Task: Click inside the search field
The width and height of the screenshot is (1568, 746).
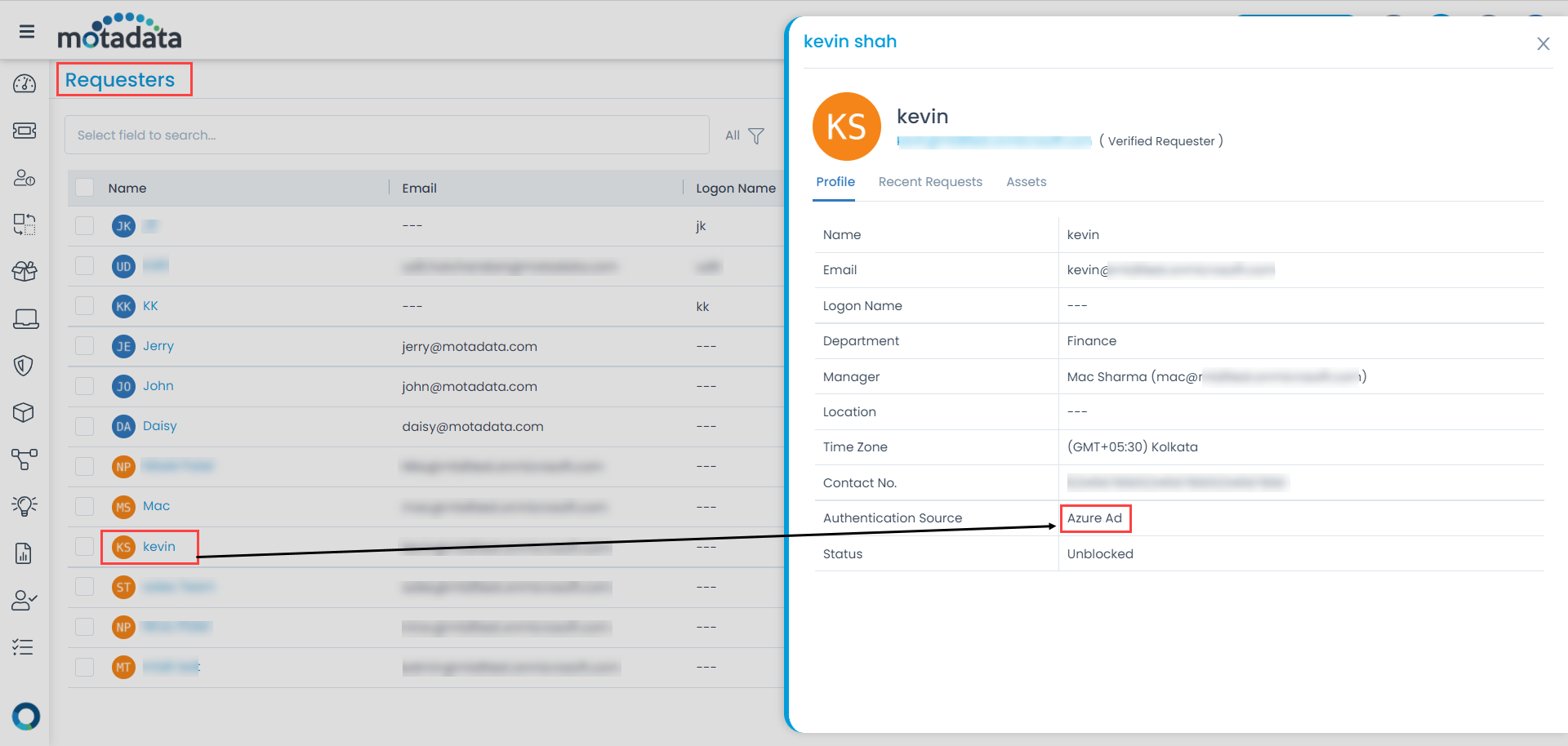Action: pos(327,135)
